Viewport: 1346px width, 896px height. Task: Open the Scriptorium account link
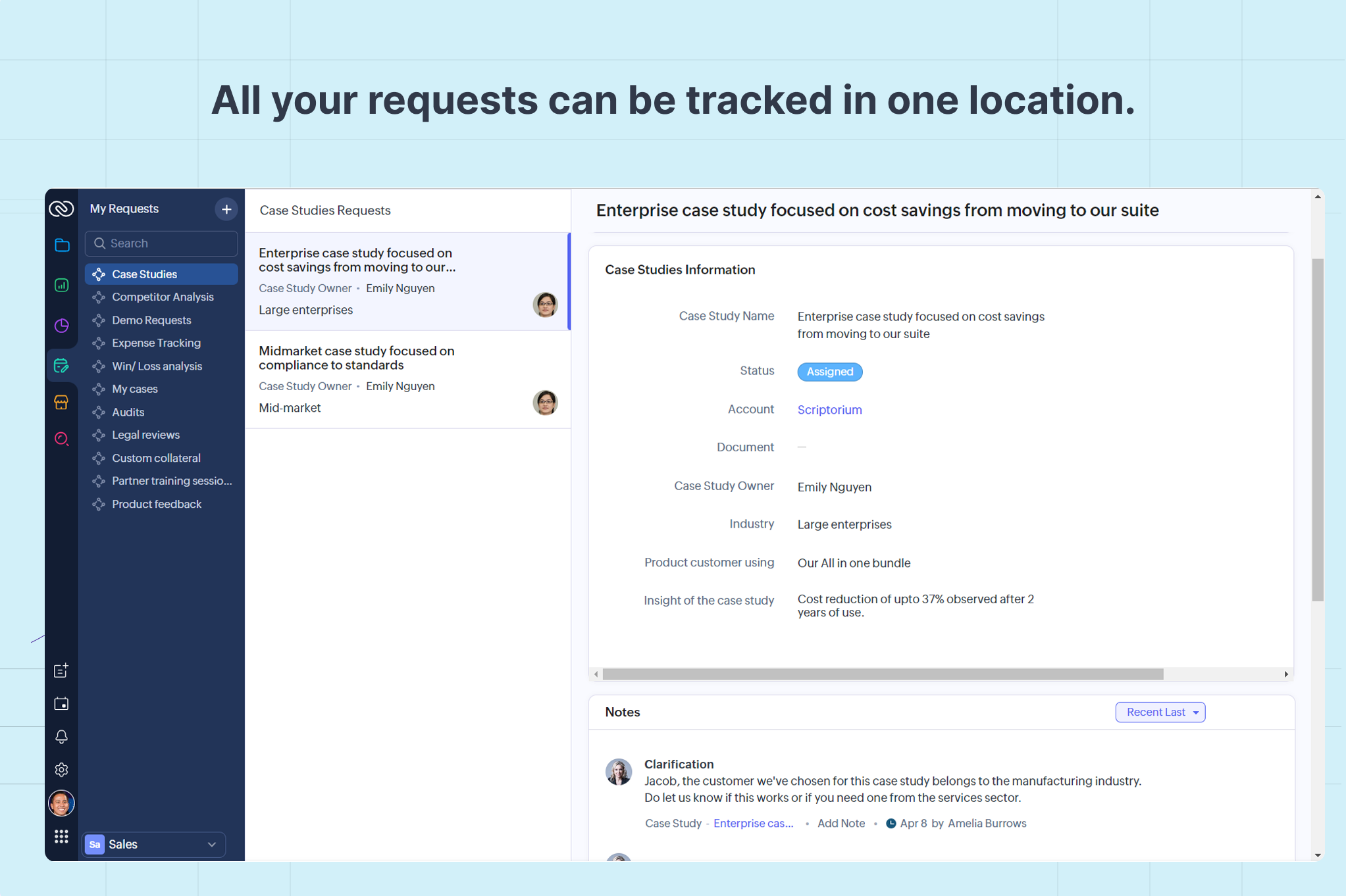point(829,409)
